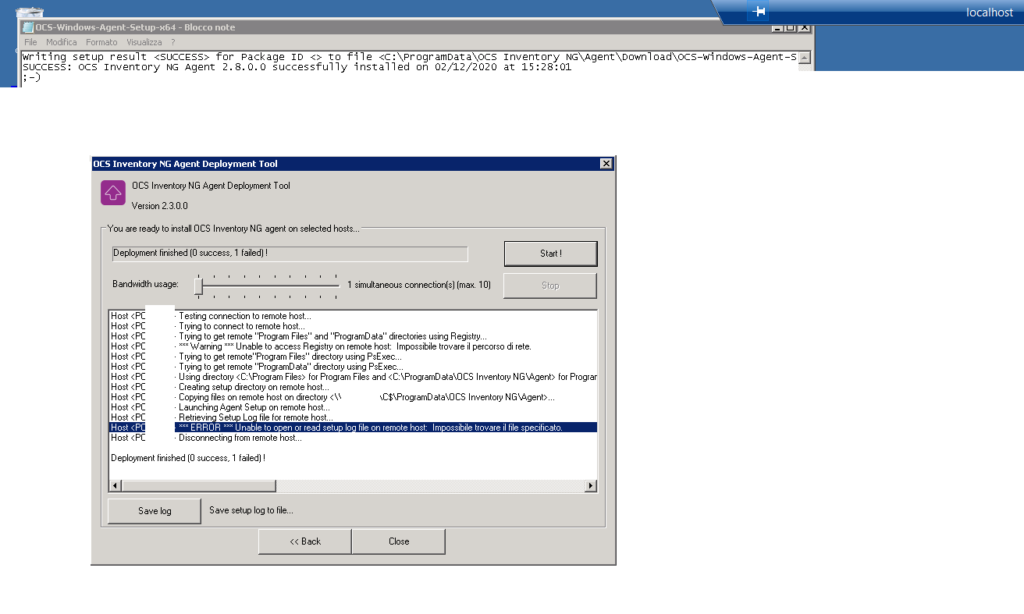Select 'Trying to get remote "ProgramData" directory using PsExec' line
1024x614 pixels.
coord(353,366)
